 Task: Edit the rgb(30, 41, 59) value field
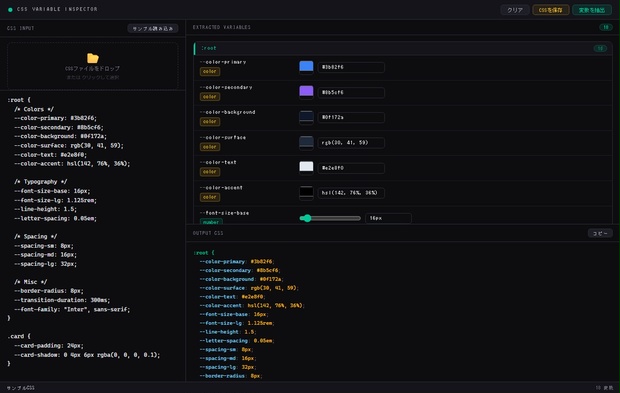click(351, 143)
